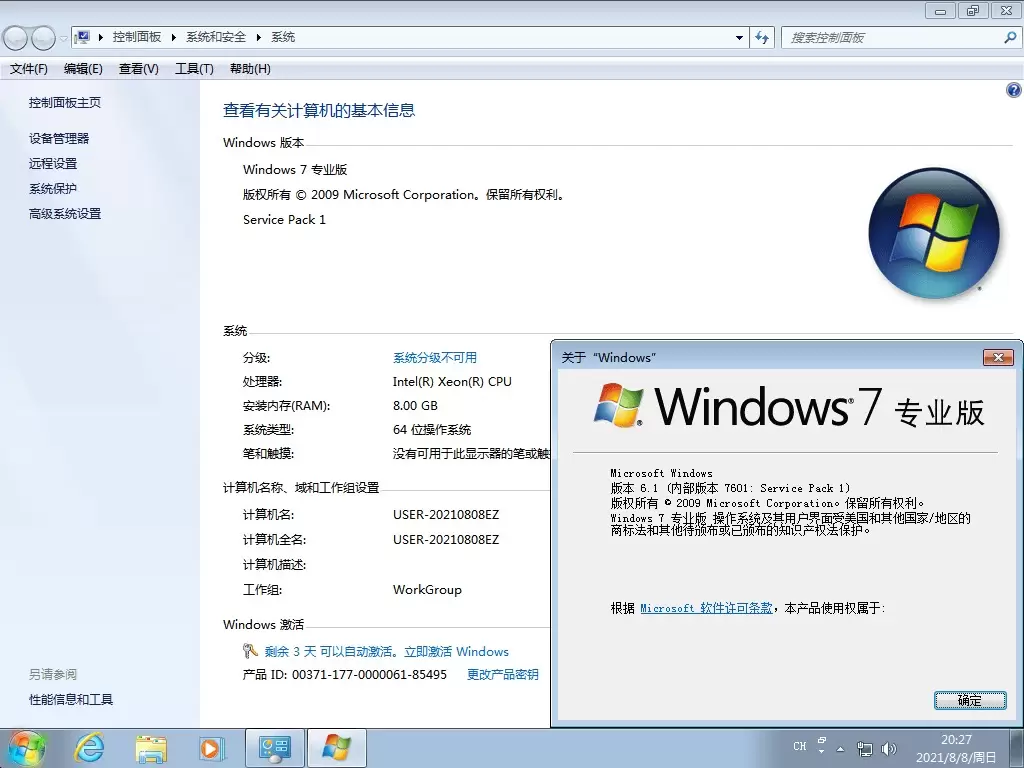
Task: Click the volume speaker tray icon
Action: (889, 749)
